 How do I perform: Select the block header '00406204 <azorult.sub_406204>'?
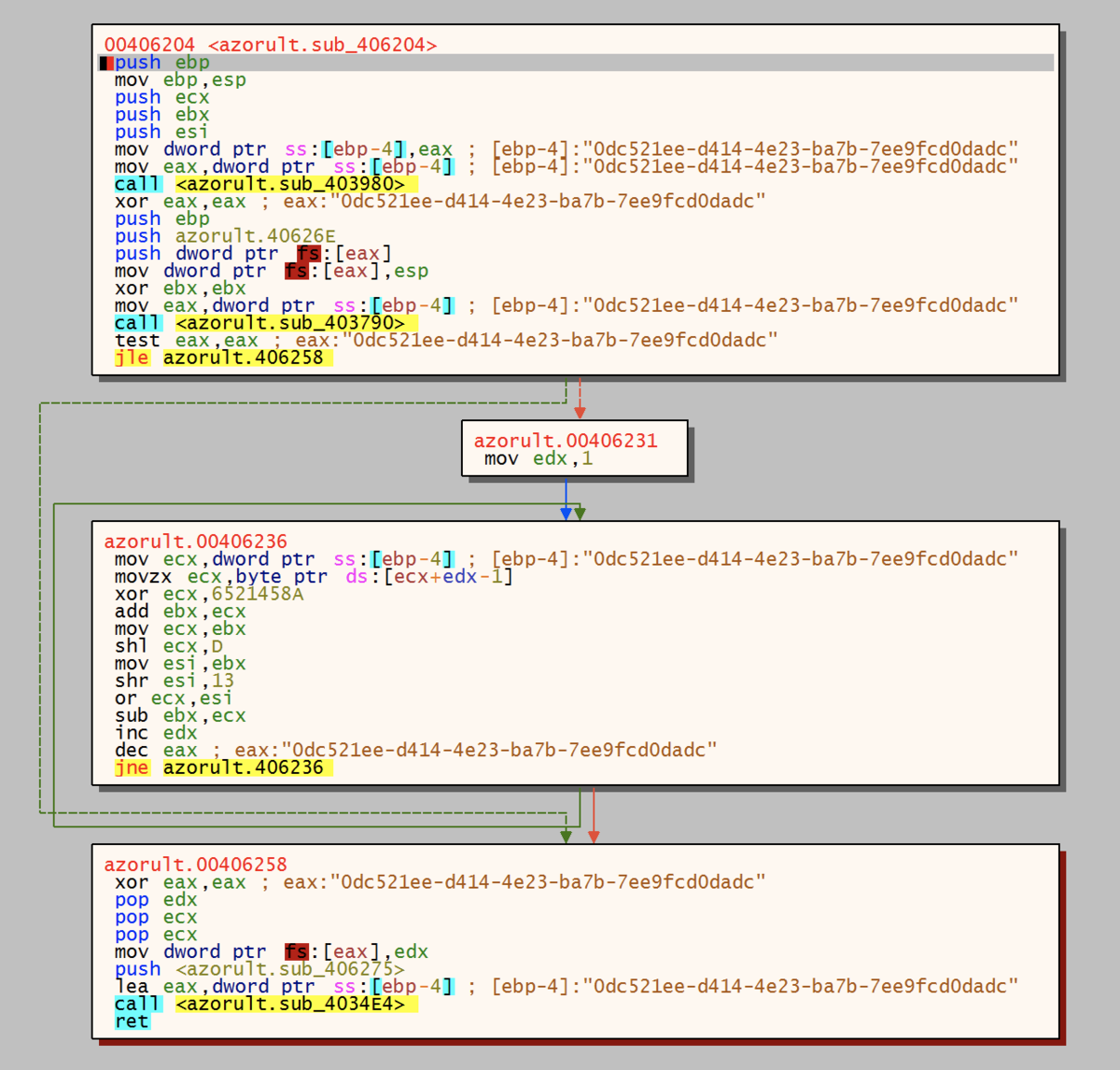click(270, 45)
